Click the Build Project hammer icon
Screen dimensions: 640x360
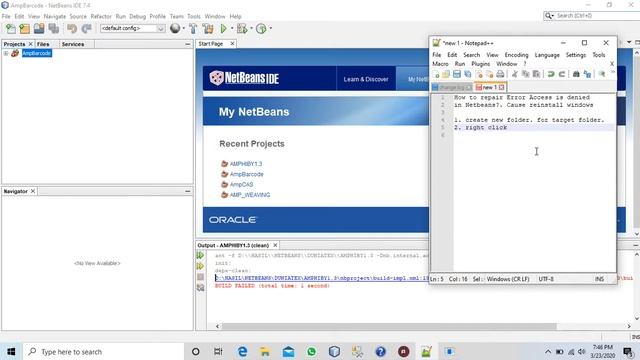(193, 29)
